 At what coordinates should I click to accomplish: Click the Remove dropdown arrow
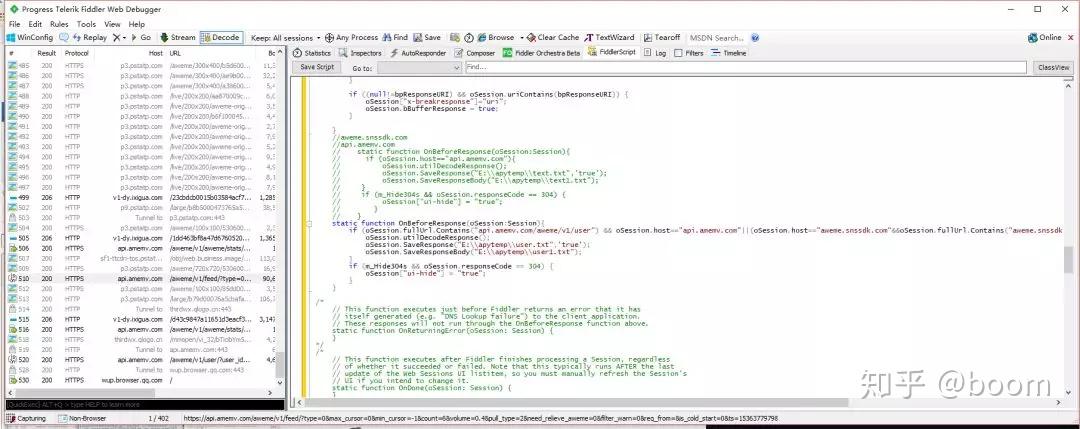[125, 37]
